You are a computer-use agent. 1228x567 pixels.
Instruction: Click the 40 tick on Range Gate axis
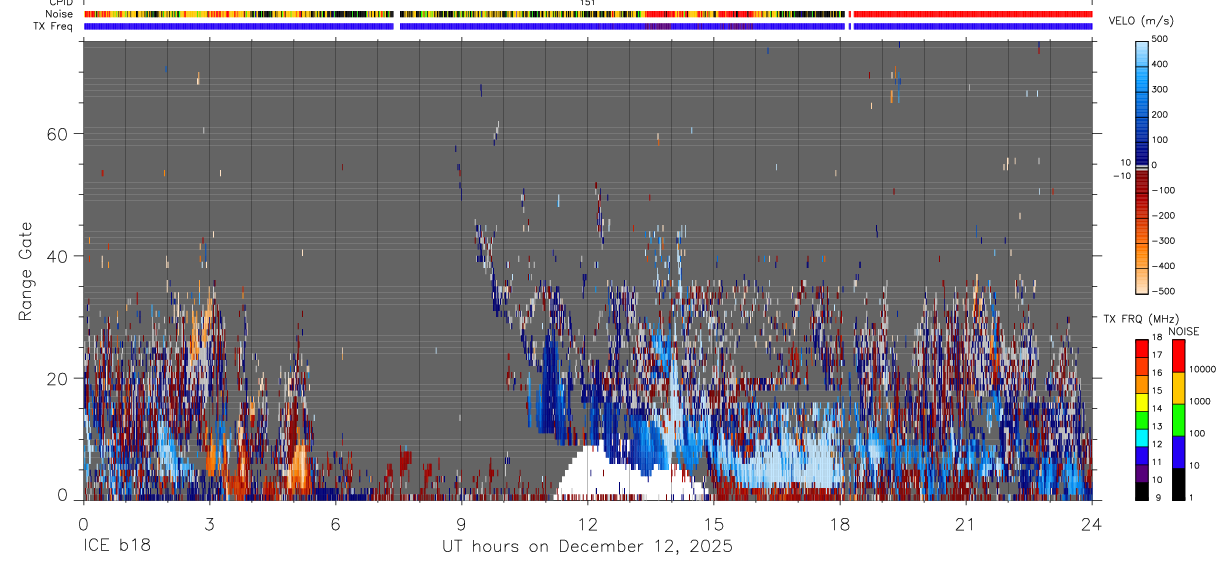click(59, 256)
